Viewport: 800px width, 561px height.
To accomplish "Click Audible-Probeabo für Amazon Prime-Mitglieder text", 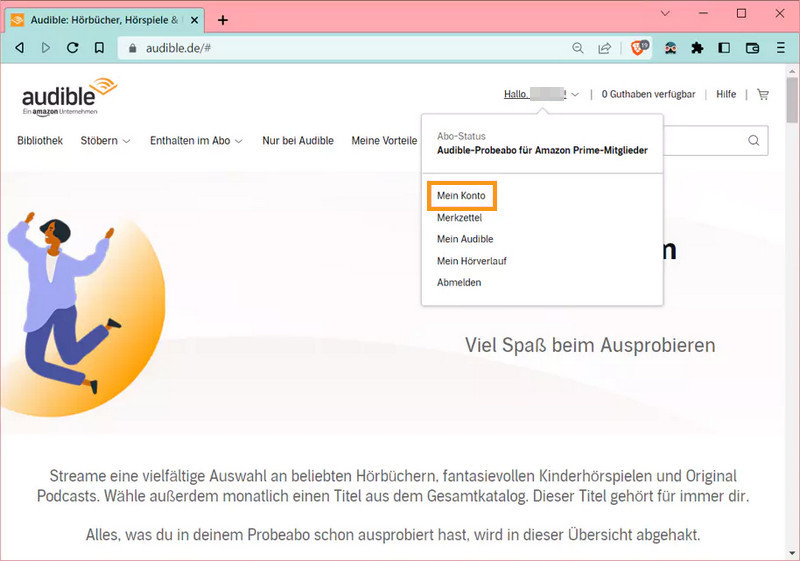I will pos(542,150).
